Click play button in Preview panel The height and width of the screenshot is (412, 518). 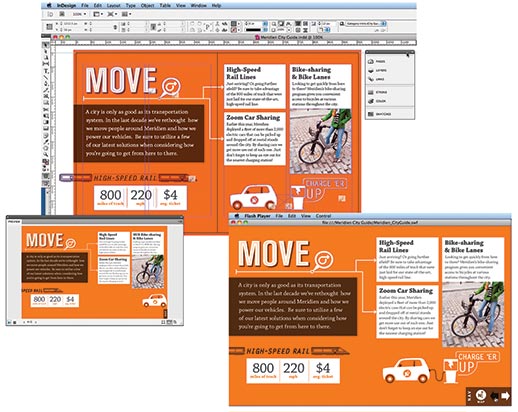pos(9,322)
